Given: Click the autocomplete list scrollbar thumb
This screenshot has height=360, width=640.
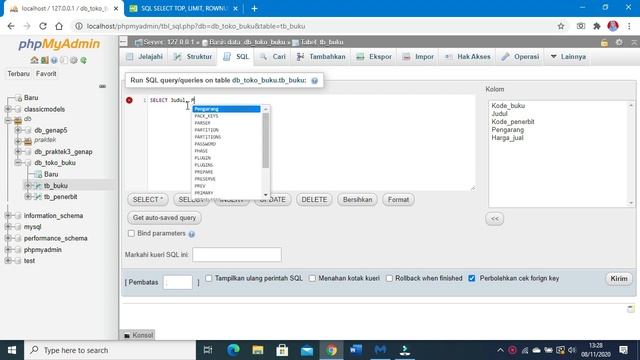Looking at the screenshot, I should pyautogui.click(x=266, y=140).
